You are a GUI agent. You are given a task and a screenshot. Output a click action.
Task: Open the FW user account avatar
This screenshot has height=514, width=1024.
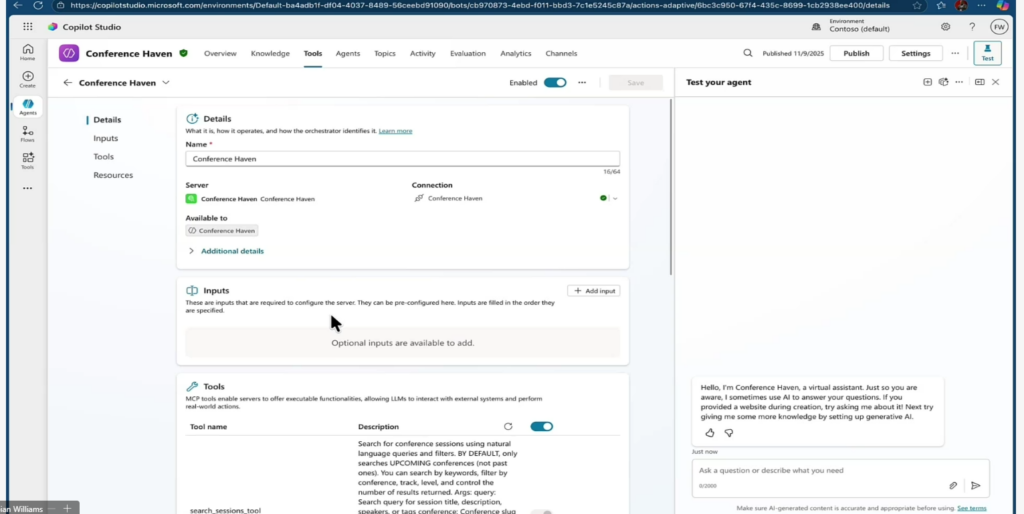click(999, 27)
